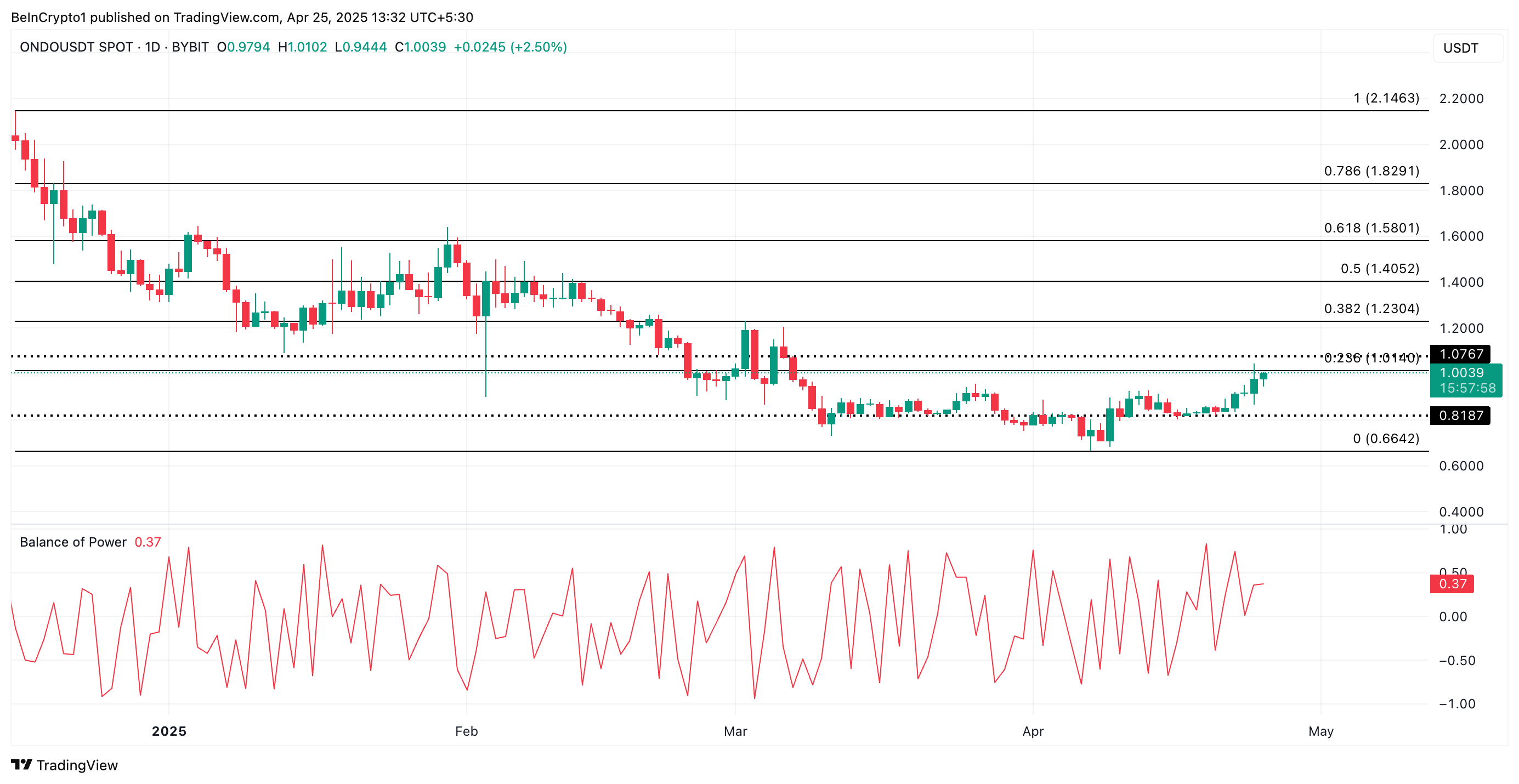Click the 0 (0.6642) Fibonacci label
The image size is (1519, 784).
1386,439
